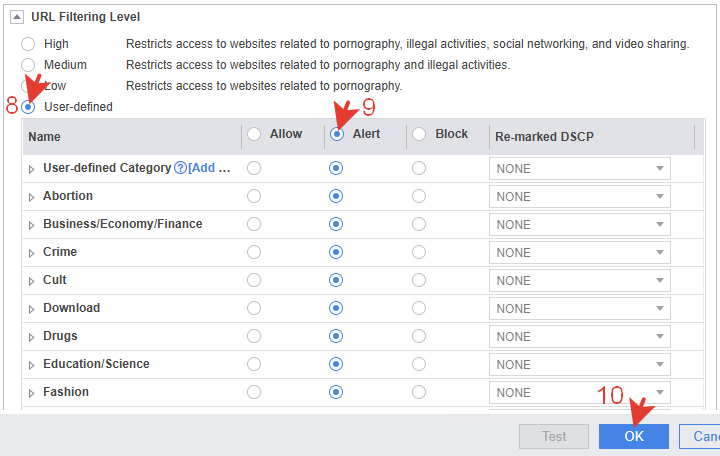
Task: Select Alert for the Fashion category
Action: tap(336, 392)
